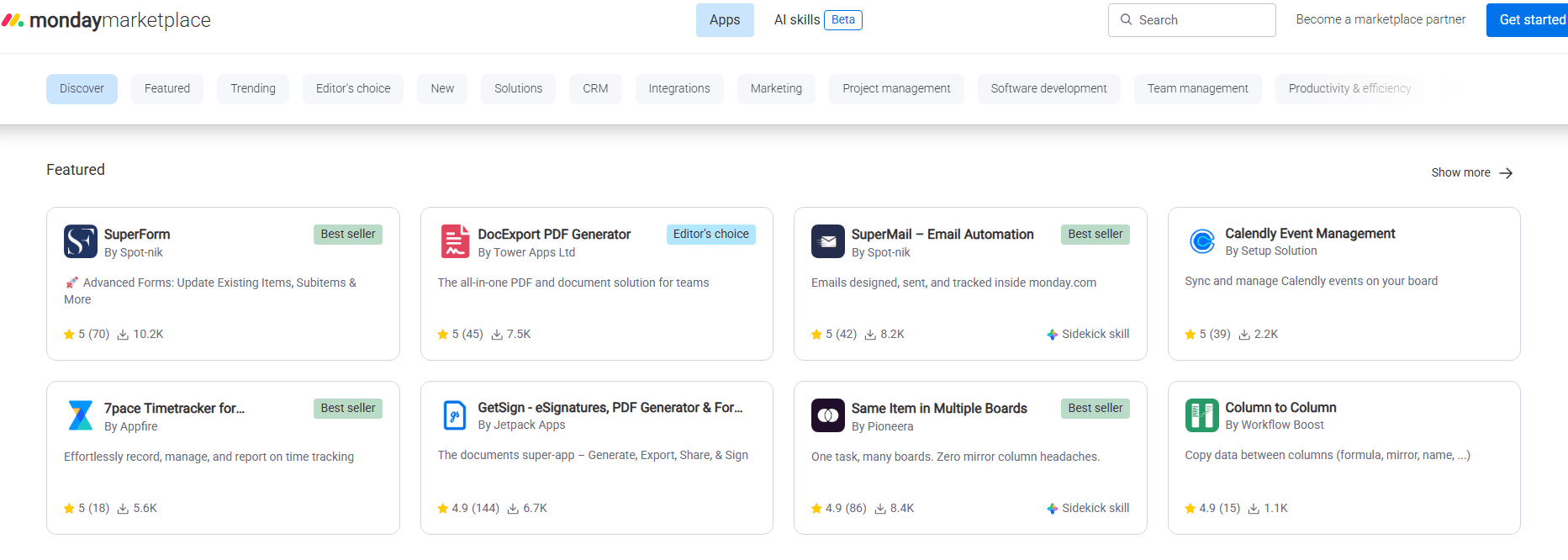Switch to the Apps tab
The width and height of the screenshot is (1568, 560).
click(725, 20)
